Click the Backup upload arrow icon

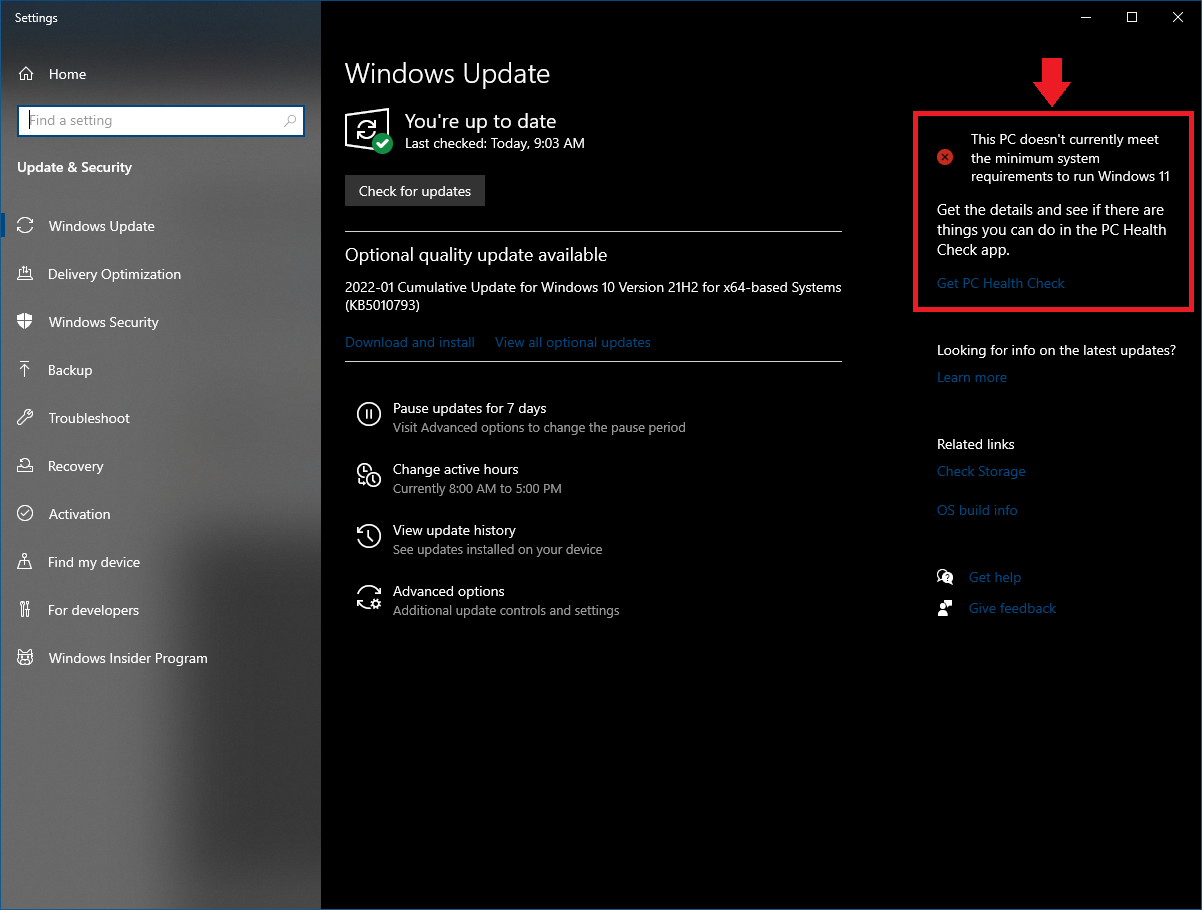26,370
